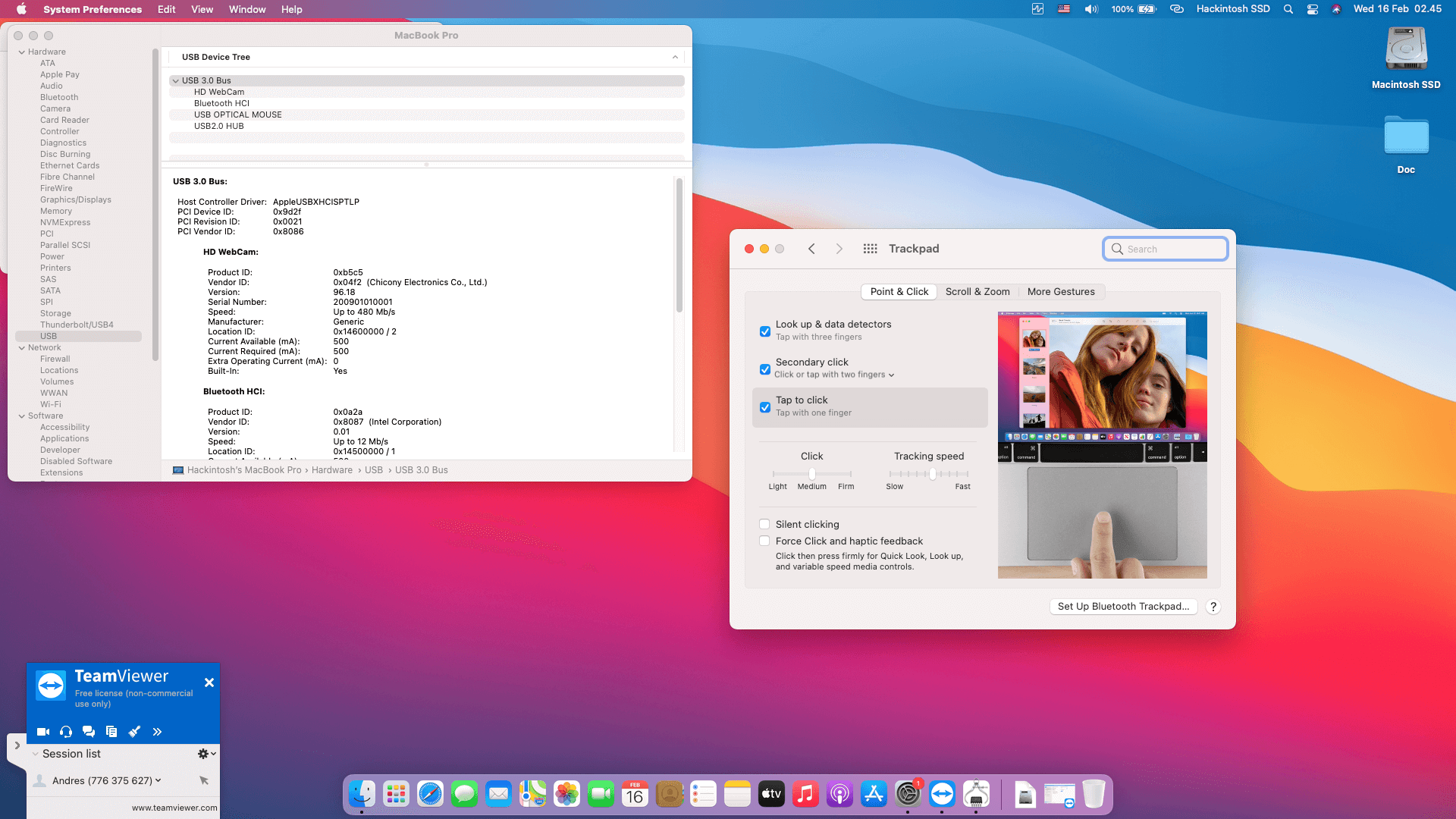1456x819 pixels.
Task: Open Spotlight search in menu bar
Action: coord(1288,9)
